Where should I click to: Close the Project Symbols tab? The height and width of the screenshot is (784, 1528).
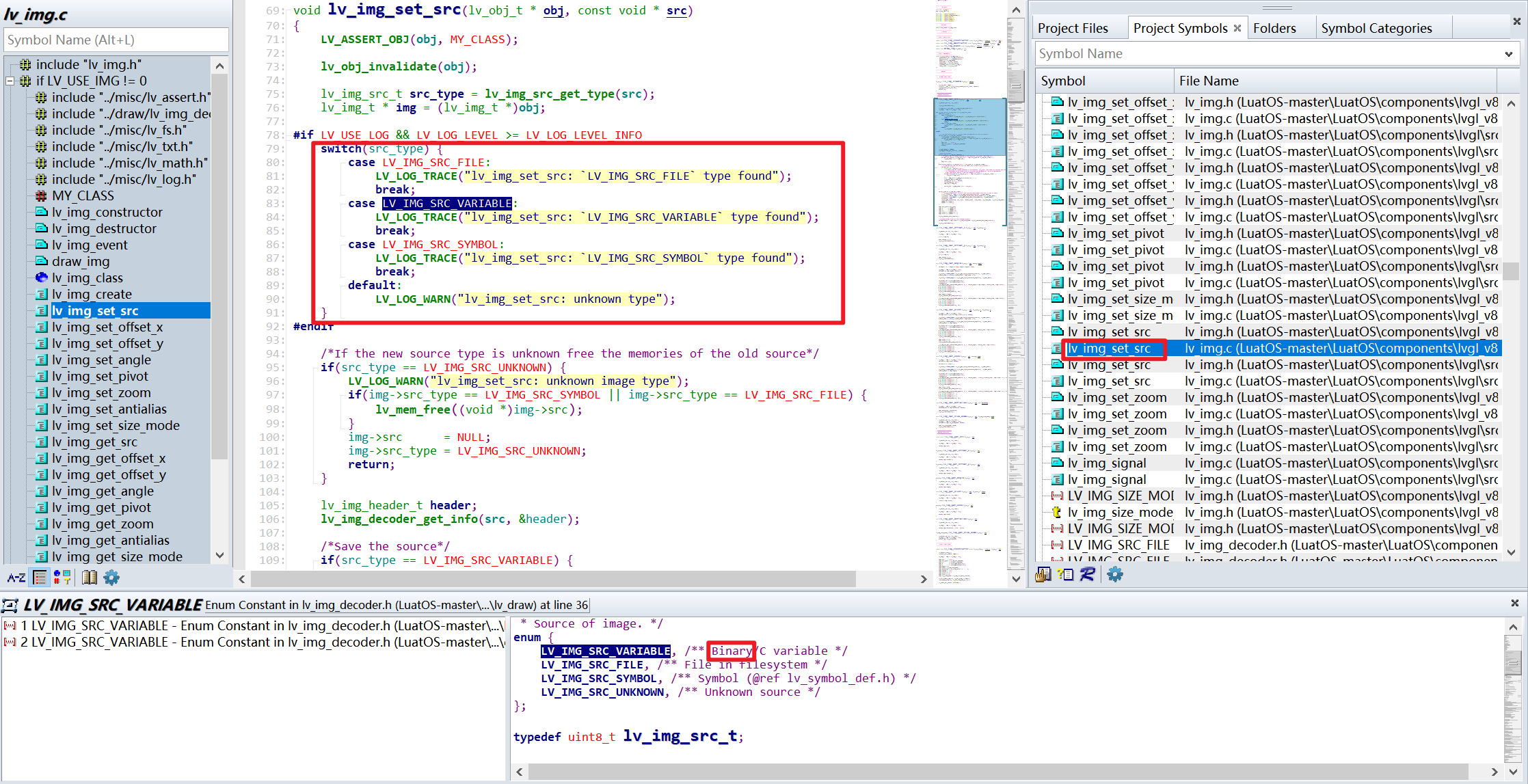click(1237, 28)
